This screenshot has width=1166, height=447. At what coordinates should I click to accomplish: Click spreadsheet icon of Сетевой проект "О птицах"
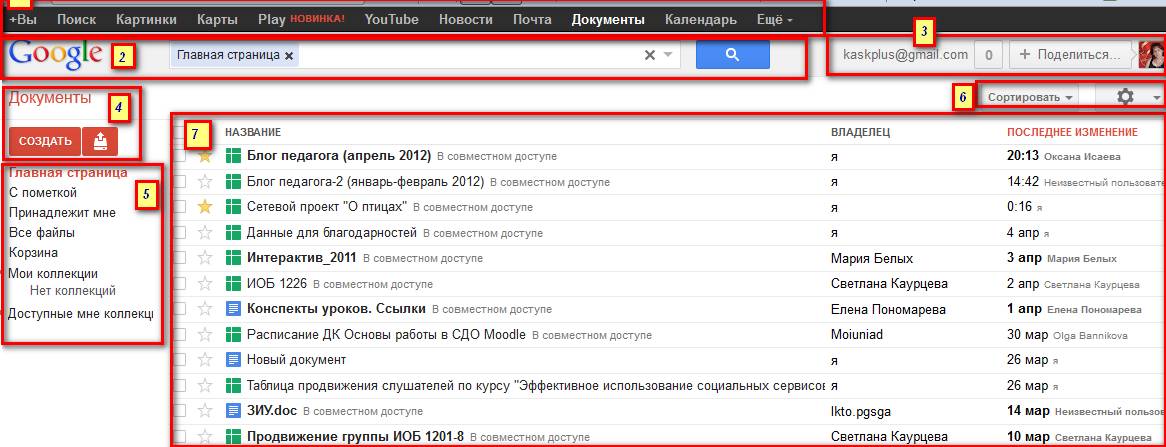tap(233, 207)
